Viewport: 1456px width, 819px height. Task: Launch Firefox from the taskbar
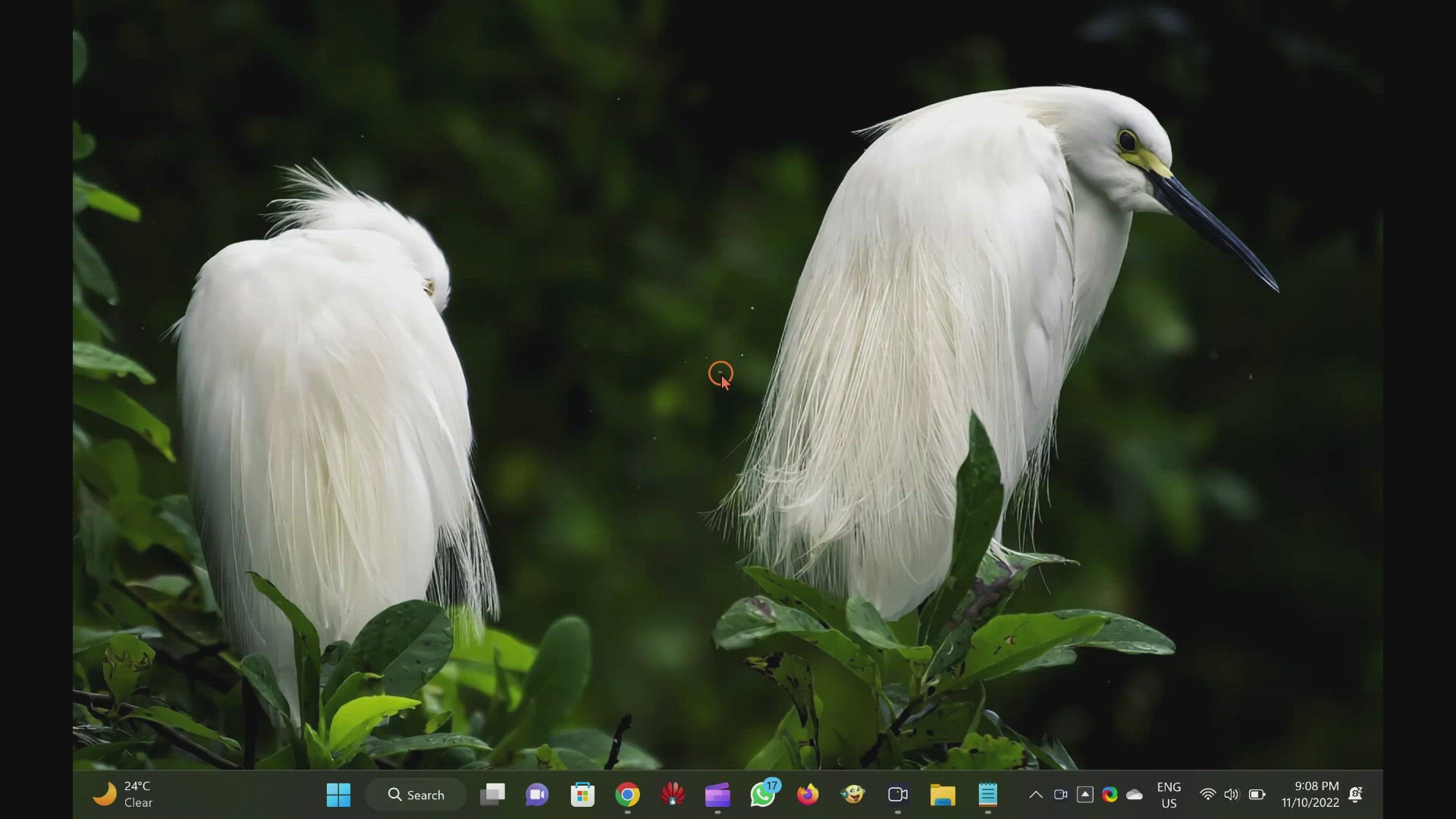pyautogui.click(x=808, y=795)
